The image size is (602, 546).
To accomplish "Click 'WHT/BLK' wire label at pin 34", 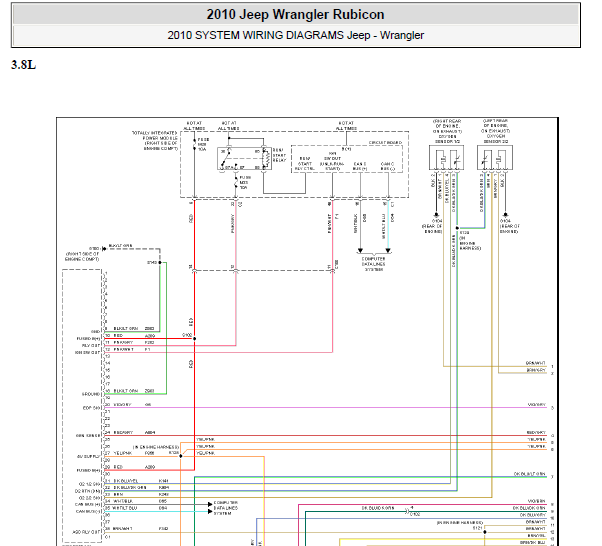I will point(123,501).
